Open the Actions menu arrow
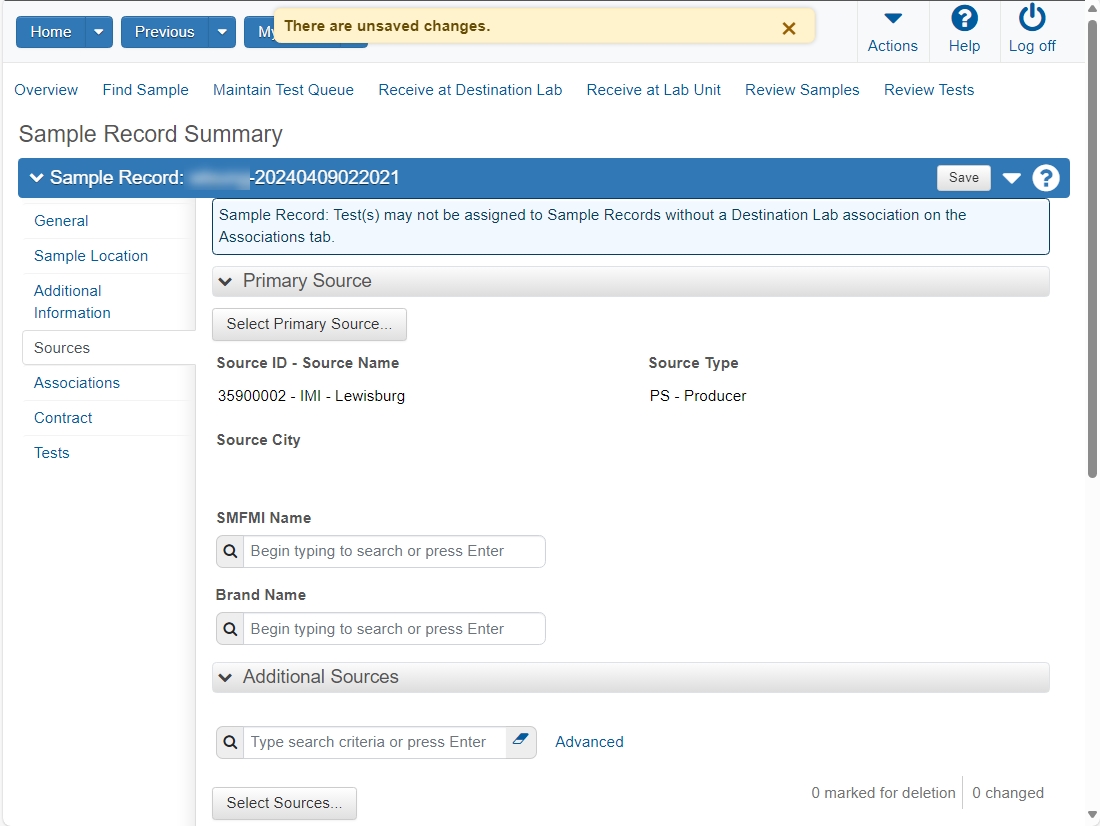The height and width of the screenshot is (826, 1100). (x=892, y=18)
